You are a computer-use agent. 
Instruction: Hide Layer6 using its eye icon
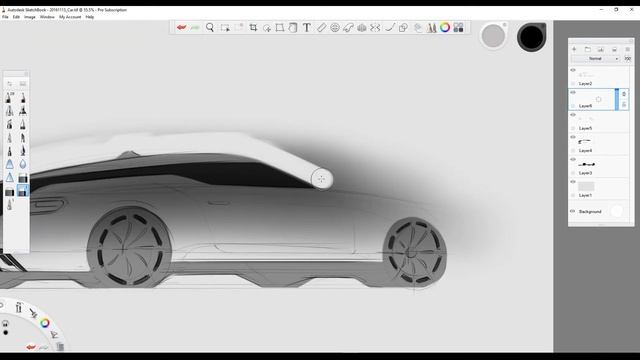click(573, 93)
